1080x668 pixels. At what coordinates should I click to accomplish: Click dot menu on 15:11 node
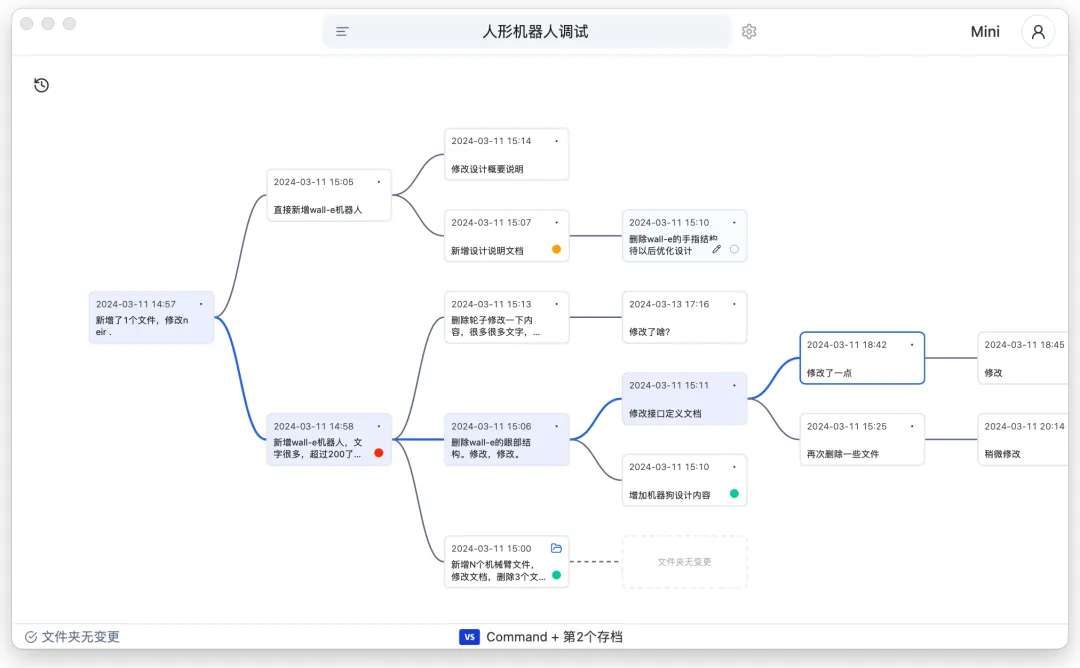tap(734, 386)
